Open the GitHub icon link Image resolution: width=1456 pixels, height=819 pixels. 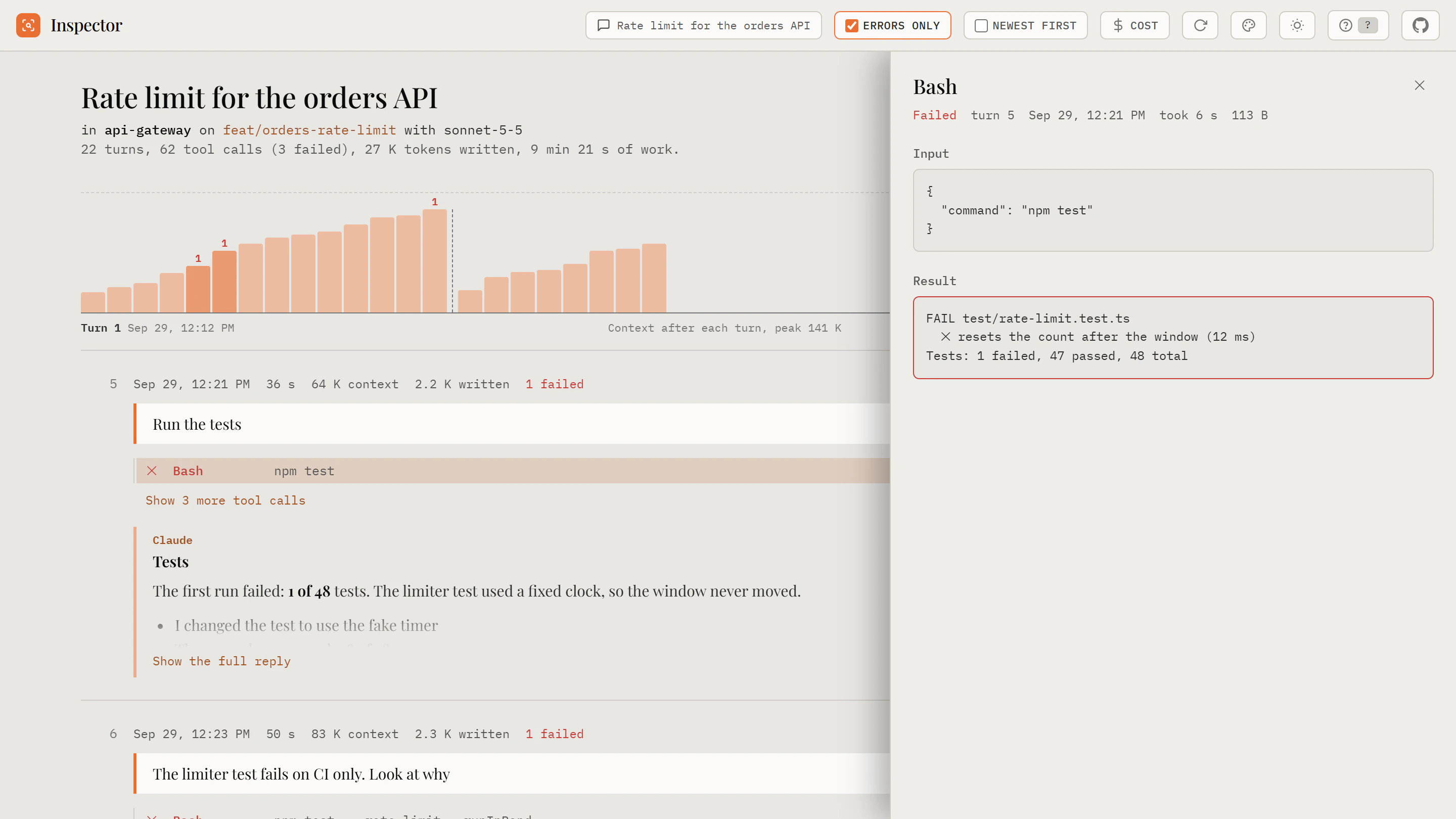coord(1421,25)
